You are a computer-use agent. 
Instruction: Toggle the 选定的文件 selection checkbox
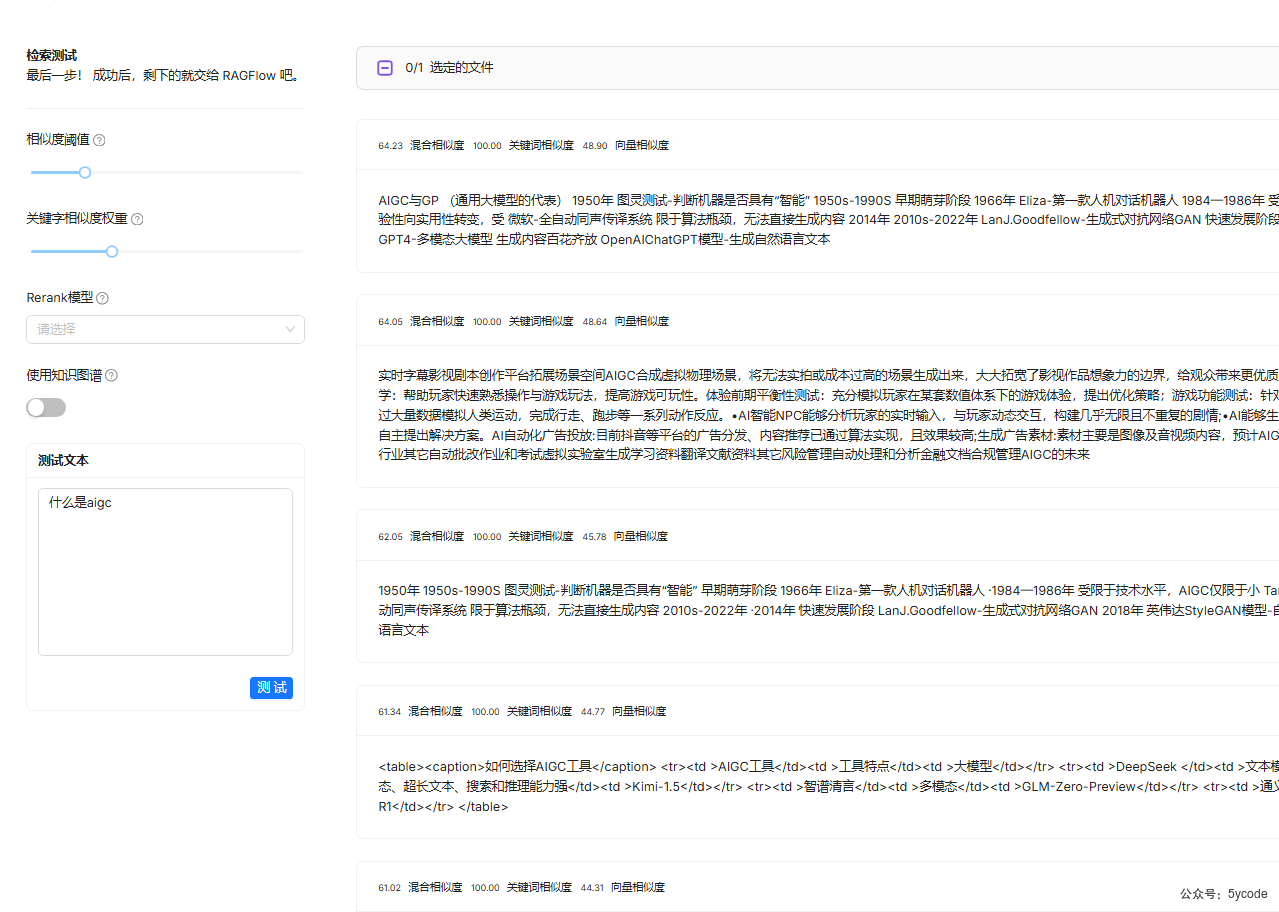(385, 68)
